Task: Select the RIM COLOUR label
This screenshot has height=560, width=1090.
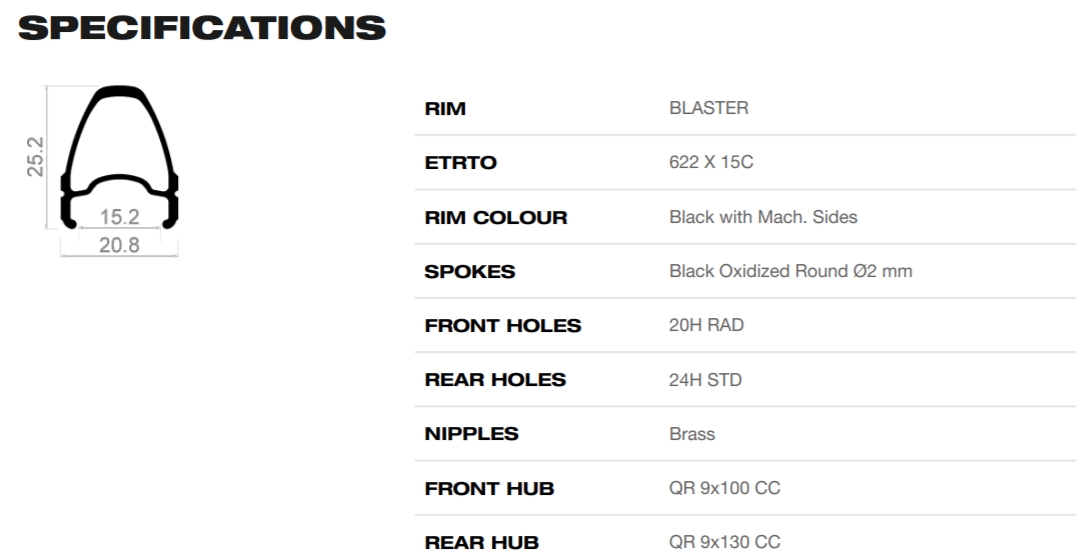Action: pyautogui.click(x=496, y=217)
